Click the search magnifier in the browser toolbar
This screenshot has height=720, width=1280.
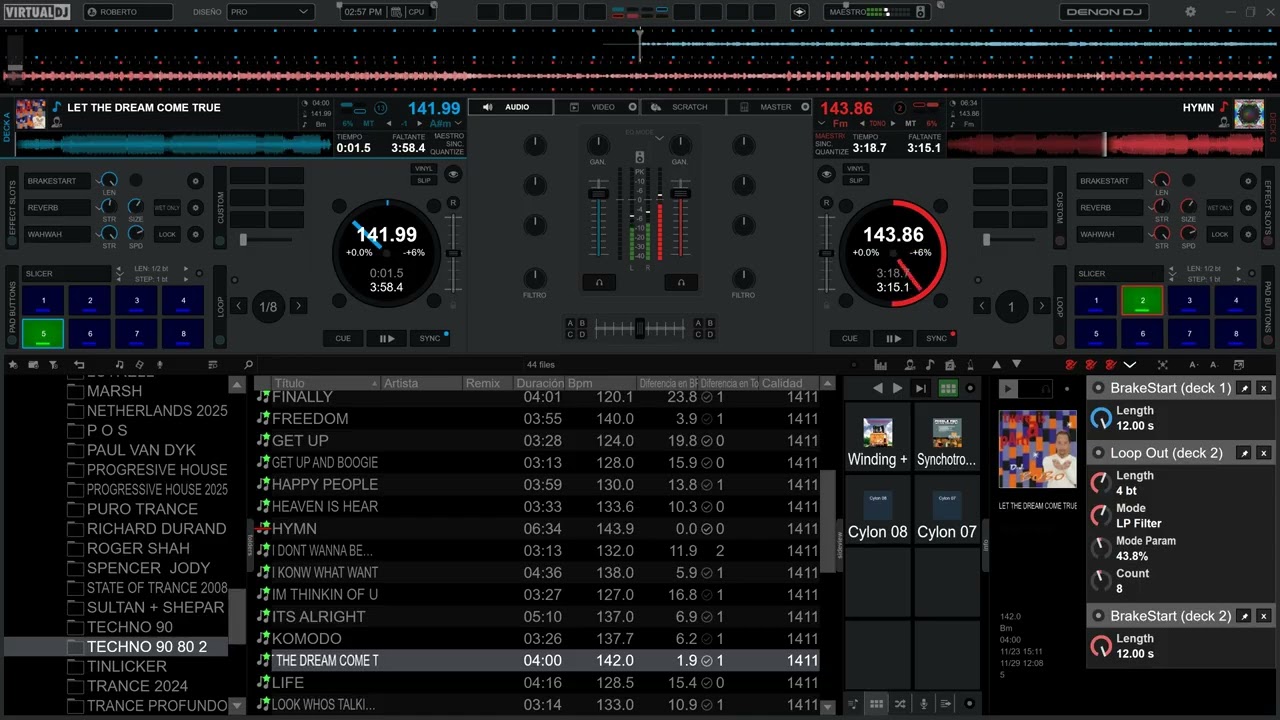249,365
